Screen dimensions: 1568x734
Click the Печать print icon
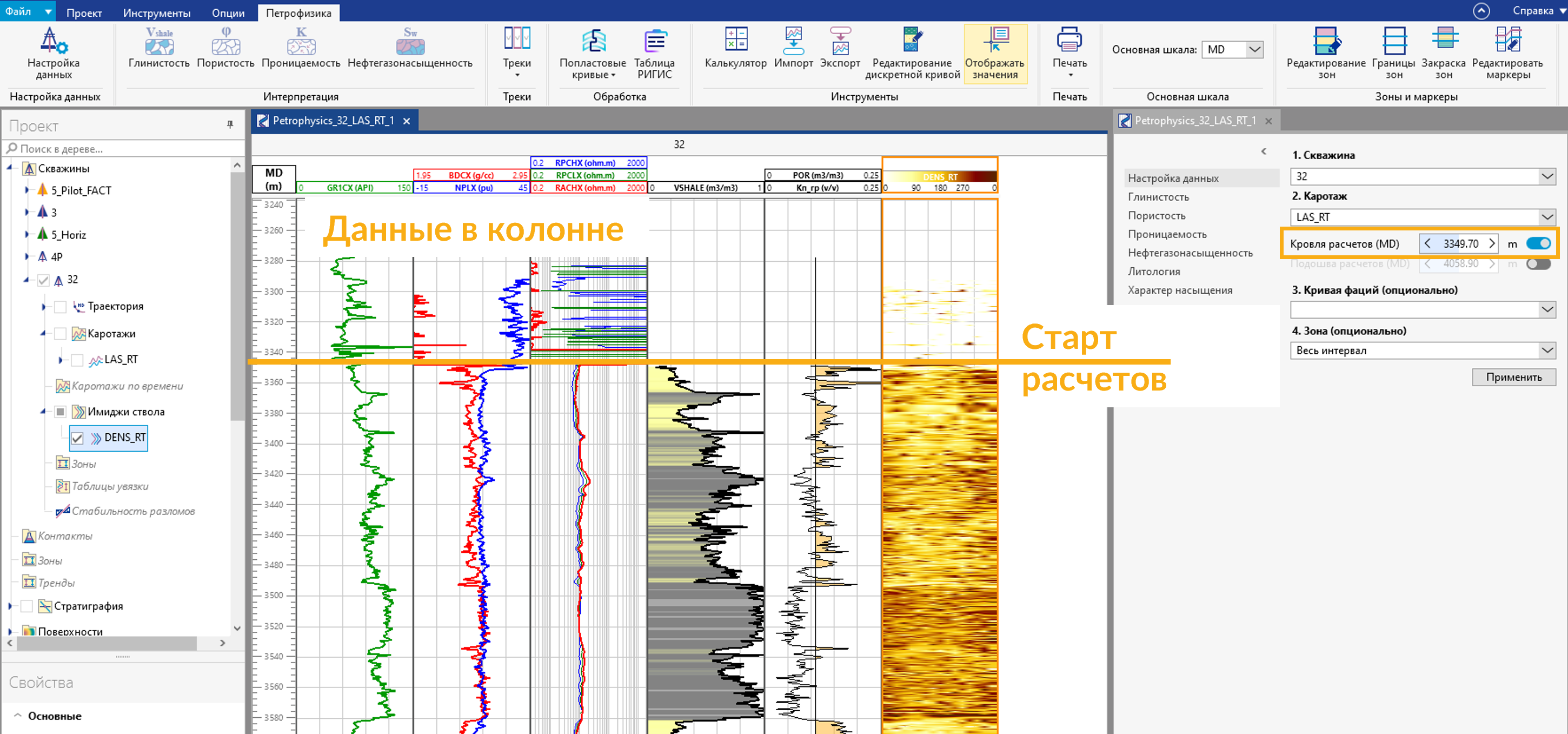pyautogui.click(x=1069, y=39)
